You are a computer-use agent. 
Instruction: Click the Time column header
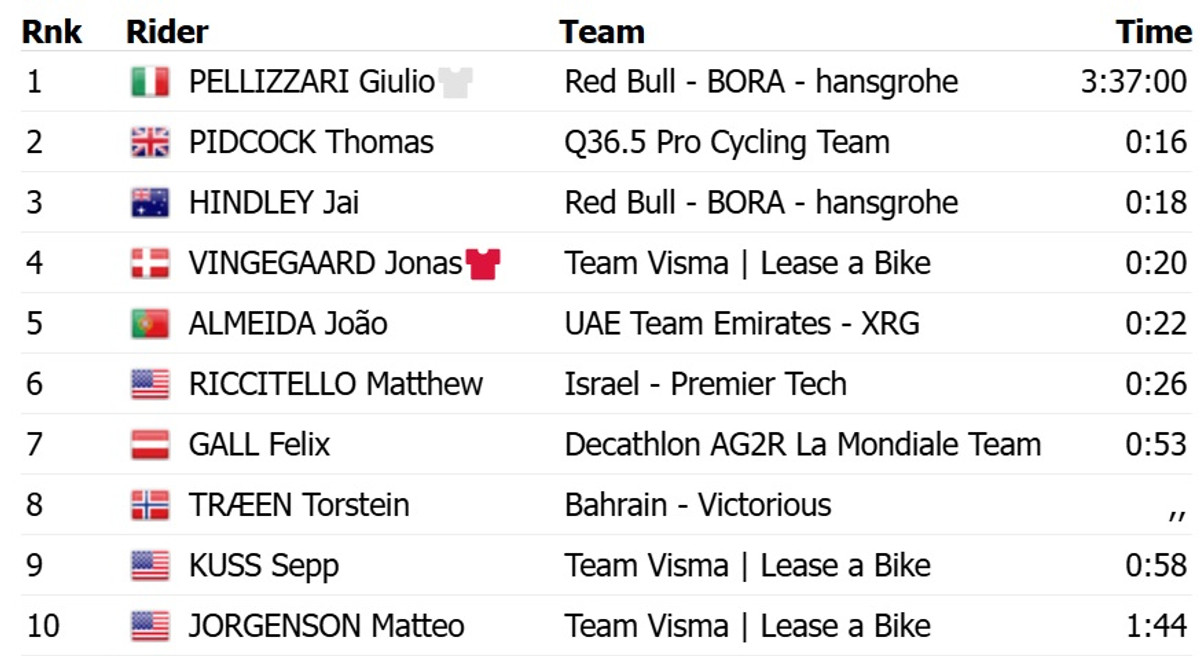point(1153,32)
